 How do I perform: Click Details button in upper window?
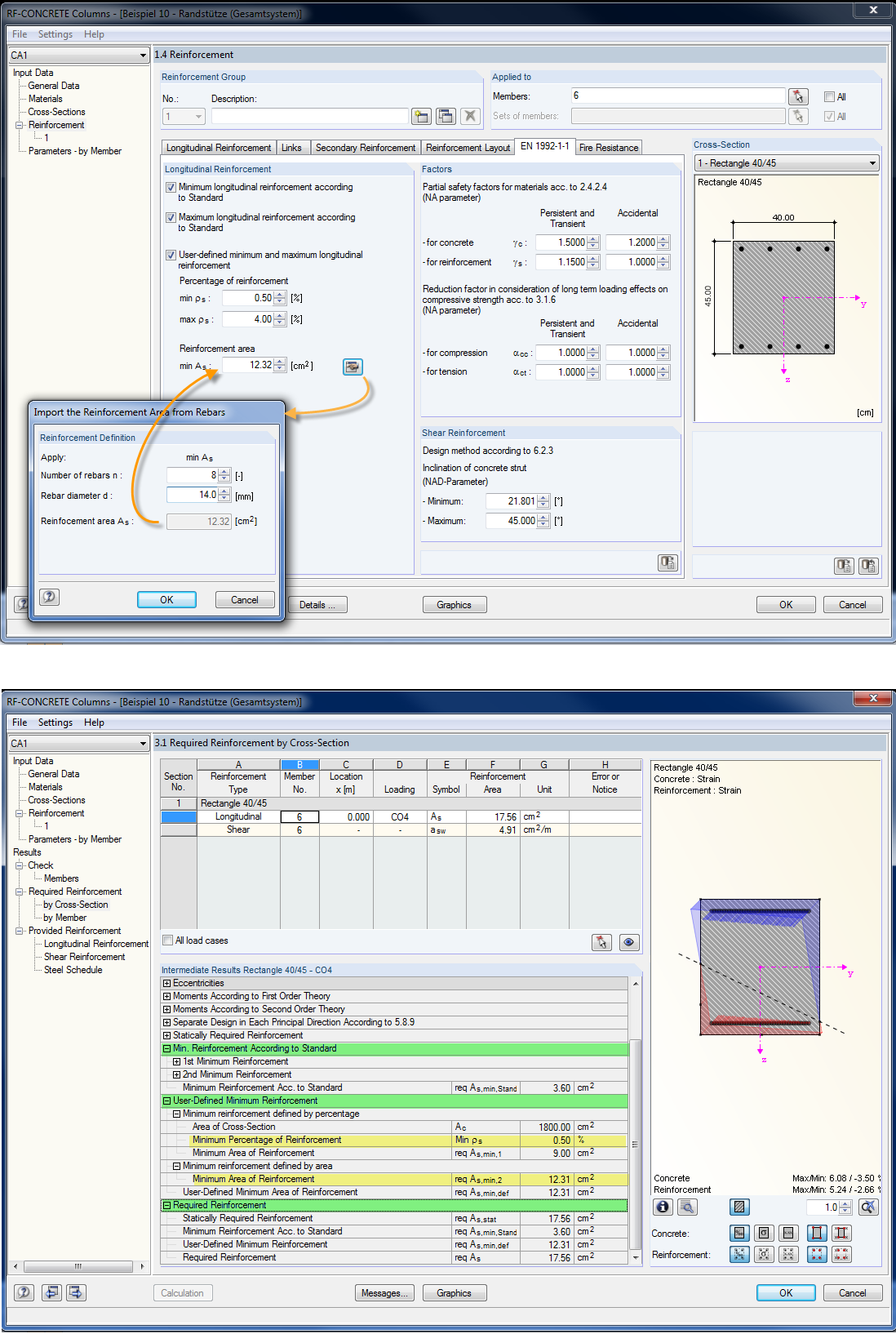[x=317, y=605]
